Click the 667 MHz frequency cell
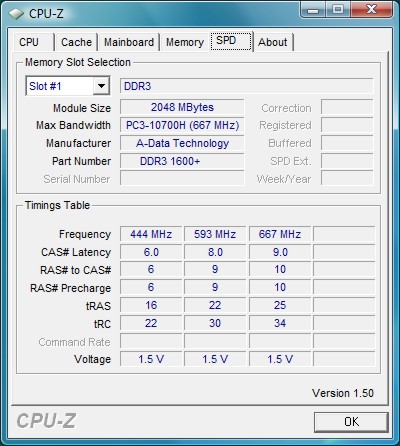The width and height of the screenshot is (400, 446). coord(280,234)
